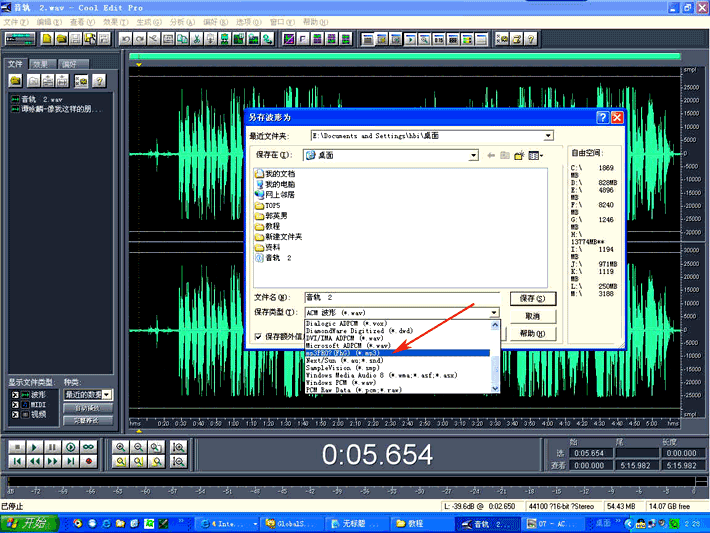Screen dimensions: 710x533
Task: Toggle the 保存额外信息 checkbox
Action: point(259,337)
